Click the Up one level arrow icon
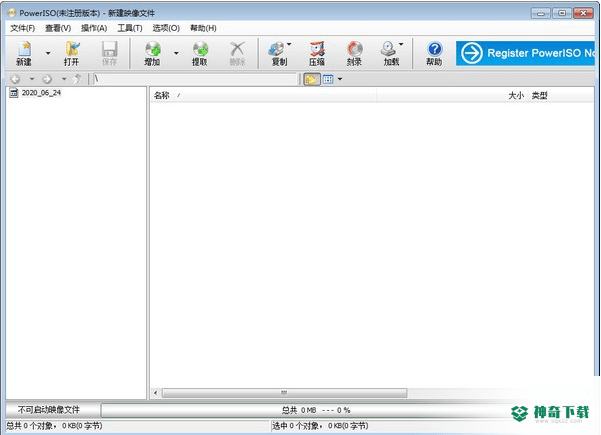Screen dimensions: 601x435 click(x=78, y=79)
